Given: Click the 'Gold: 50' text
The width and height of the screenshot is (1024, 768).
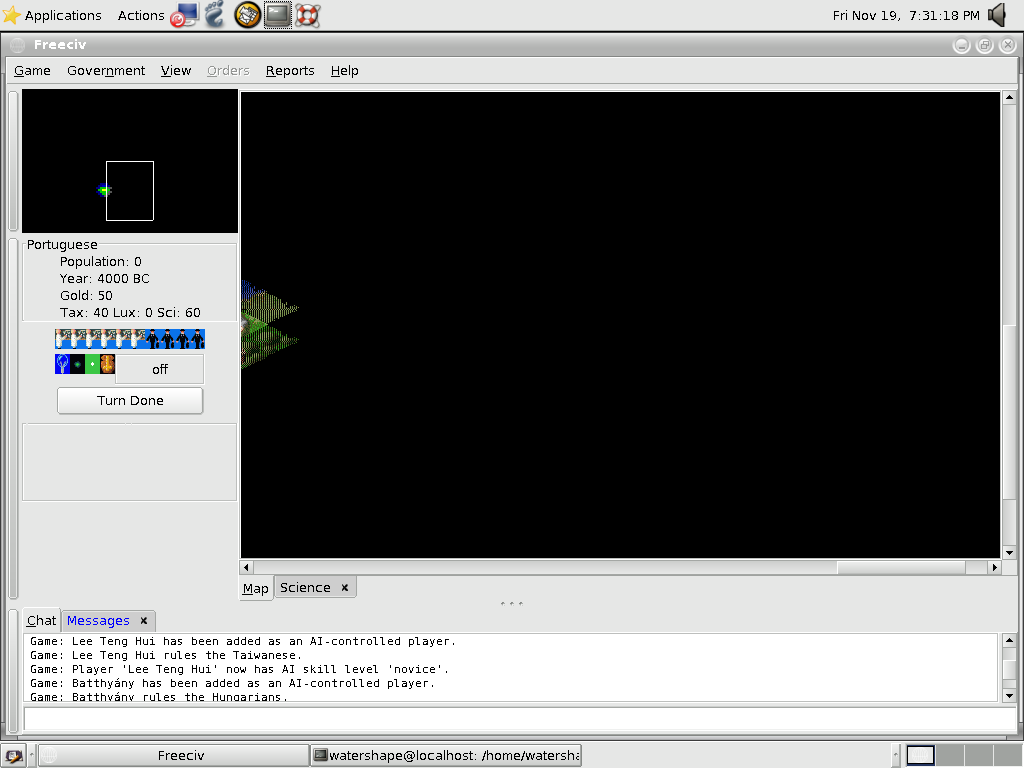Looking at the screenshot, I should tap(86, 296).
